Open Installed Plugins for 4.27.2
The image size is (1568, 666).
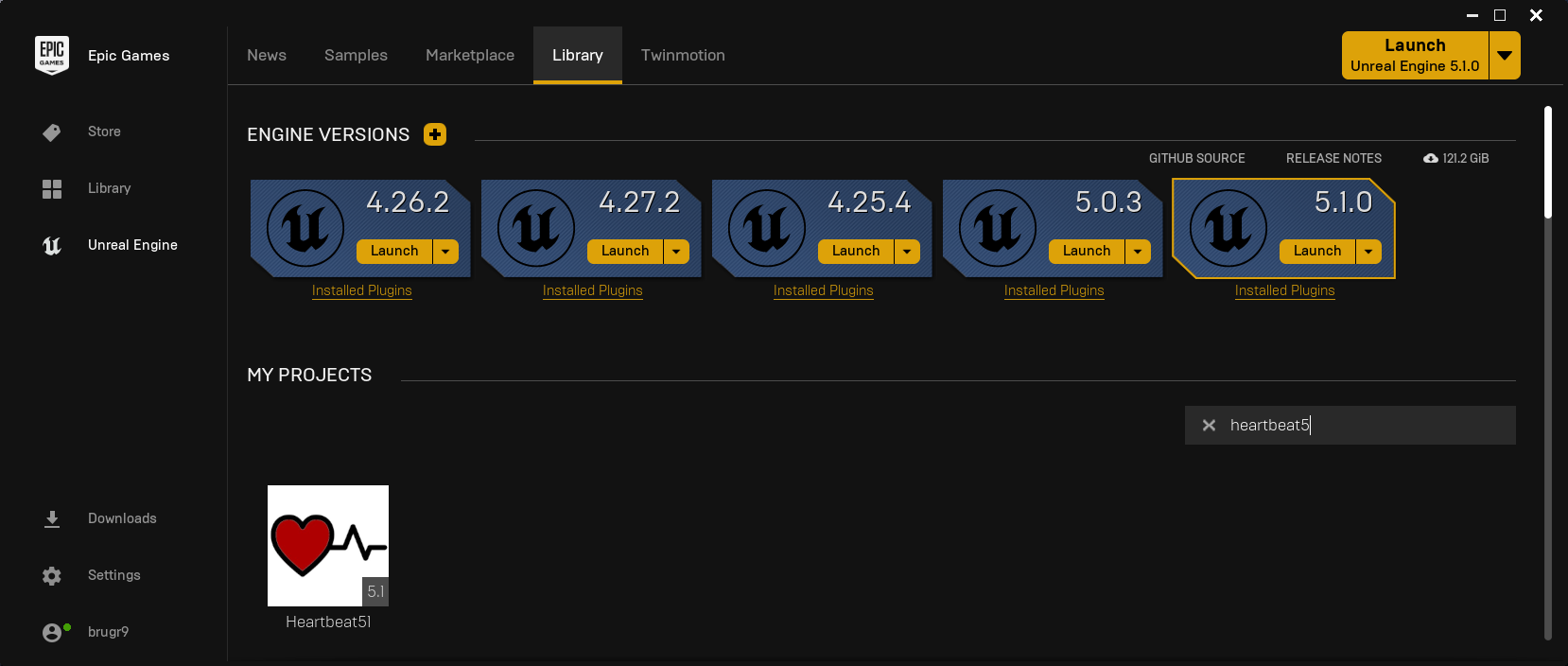(x=593, y=290)
